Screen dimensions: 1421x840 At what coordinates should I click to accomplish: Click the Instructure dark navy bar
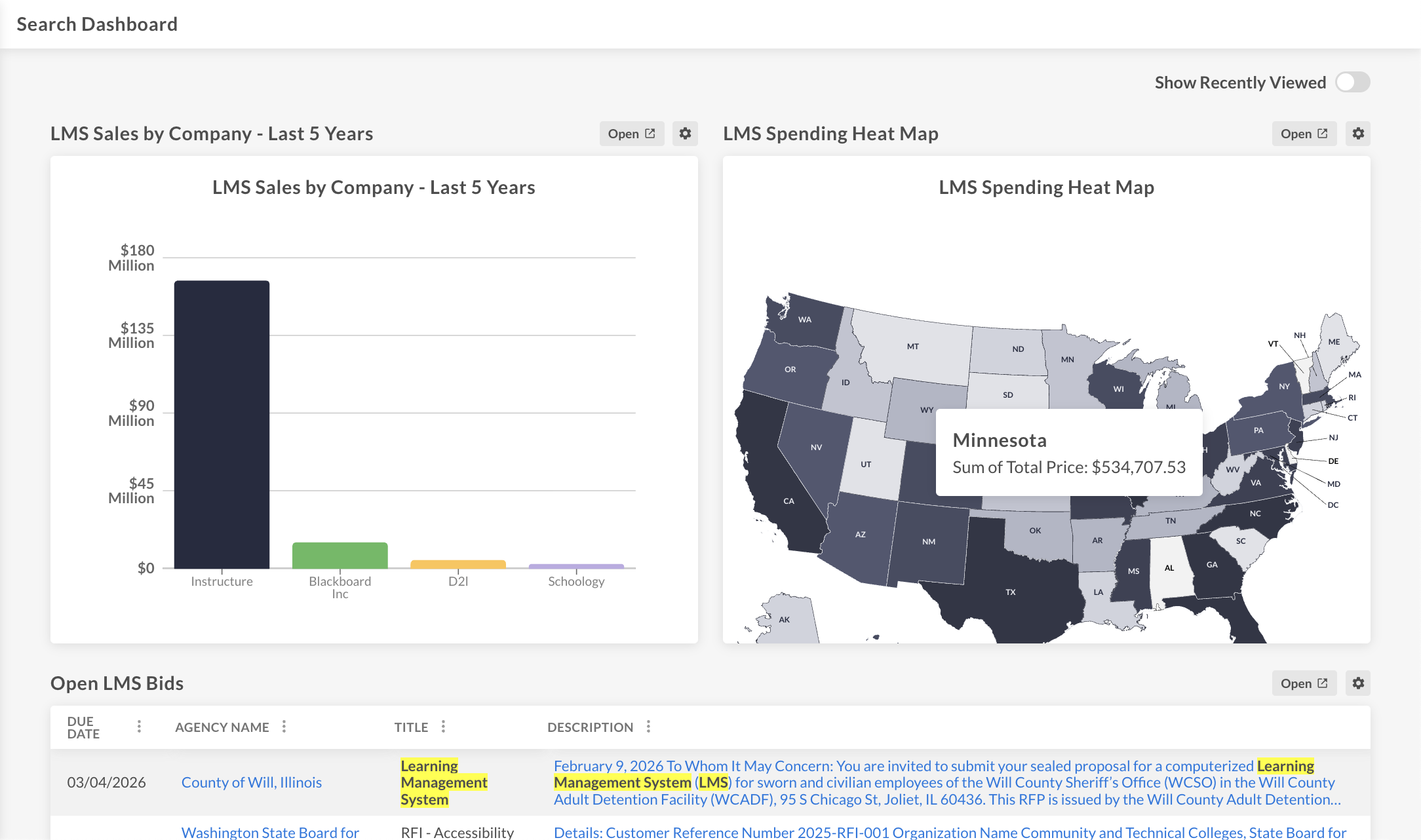click(222, 425)
